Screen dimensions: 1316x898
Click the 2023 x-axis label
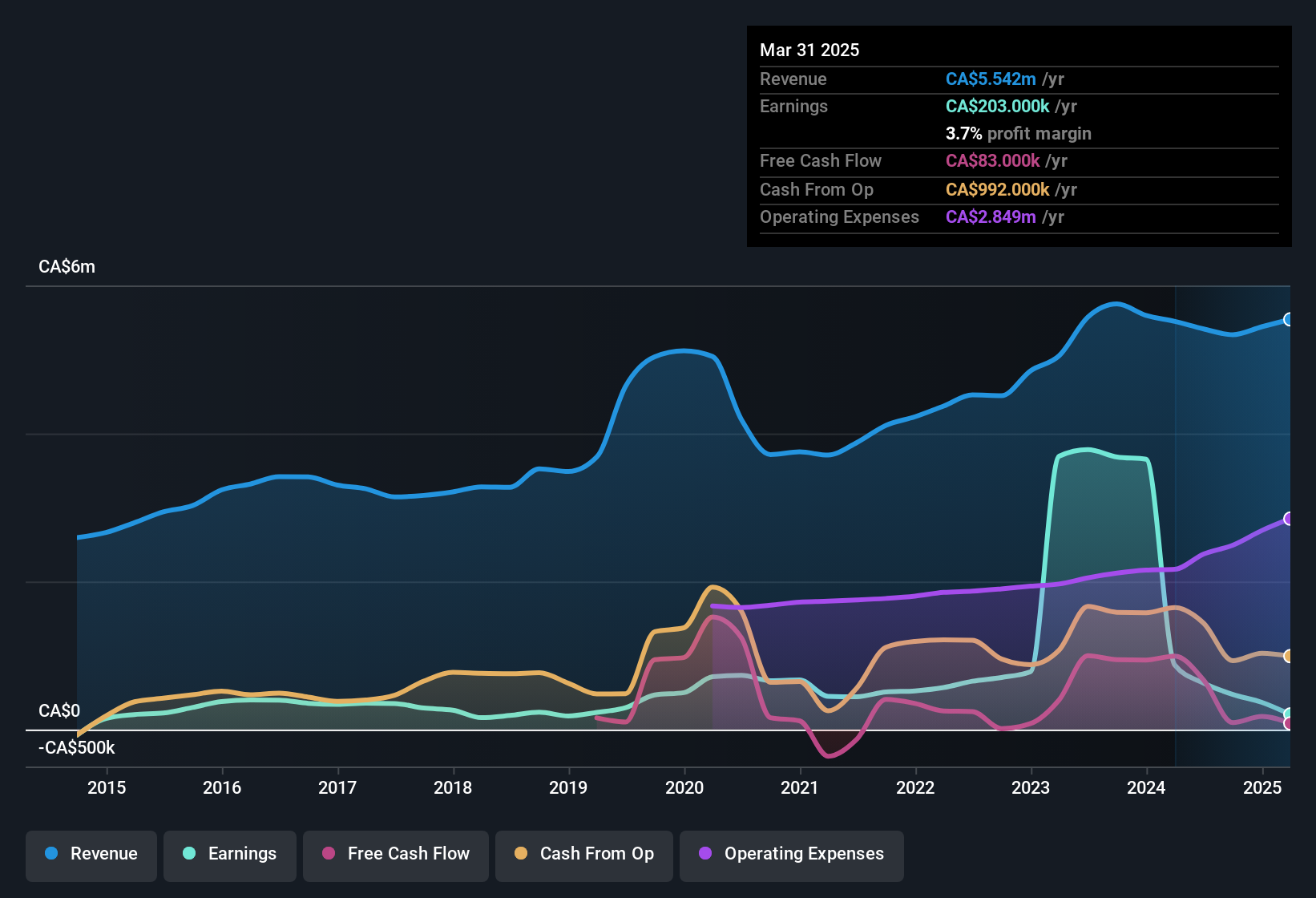[1031, 788]
